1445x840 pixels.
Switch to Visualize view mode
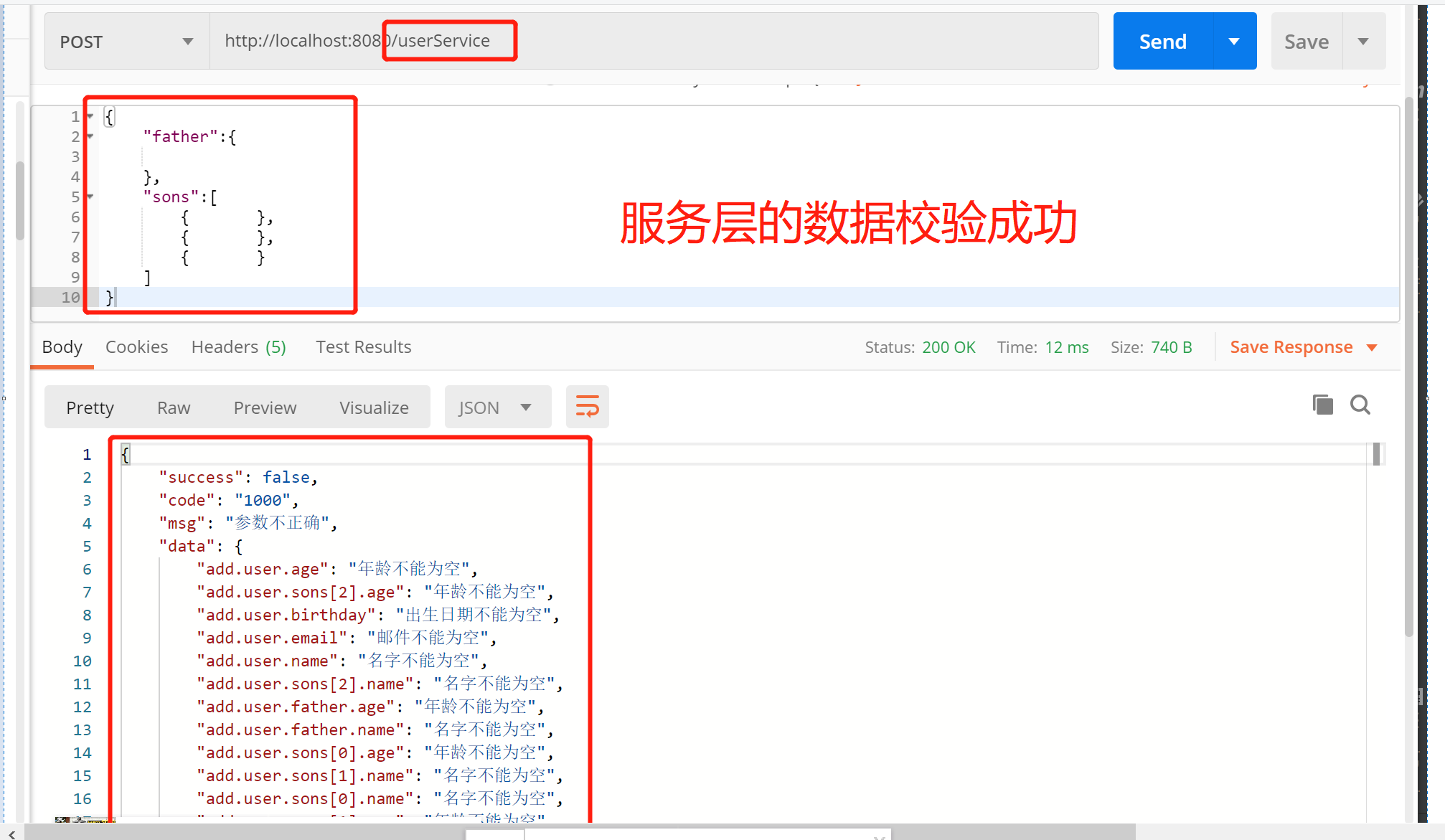[374, 407]
